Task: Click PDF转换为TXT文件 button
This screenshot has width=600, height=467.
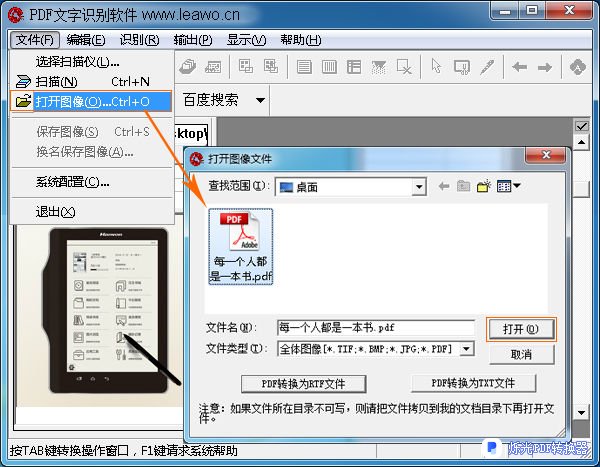Action: [473, 383]
